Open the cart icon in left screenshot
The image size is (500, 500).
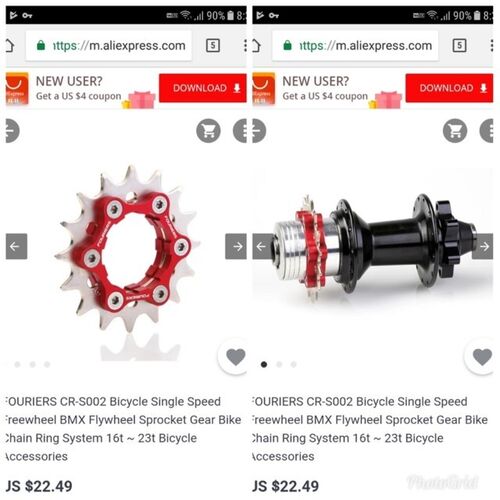click(x=208, y=131)
